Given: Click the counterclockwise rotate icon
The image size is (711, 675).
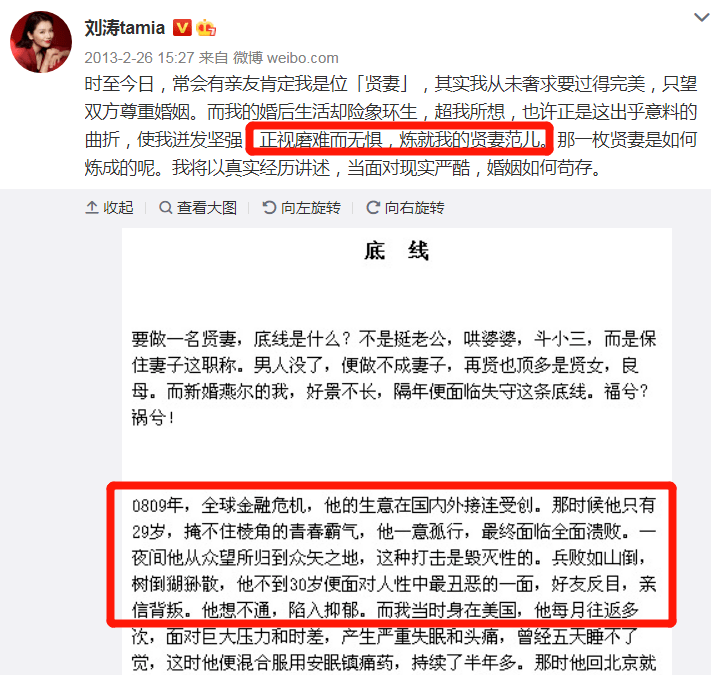Looking at the screenshot, I should (x=269, y=208).
